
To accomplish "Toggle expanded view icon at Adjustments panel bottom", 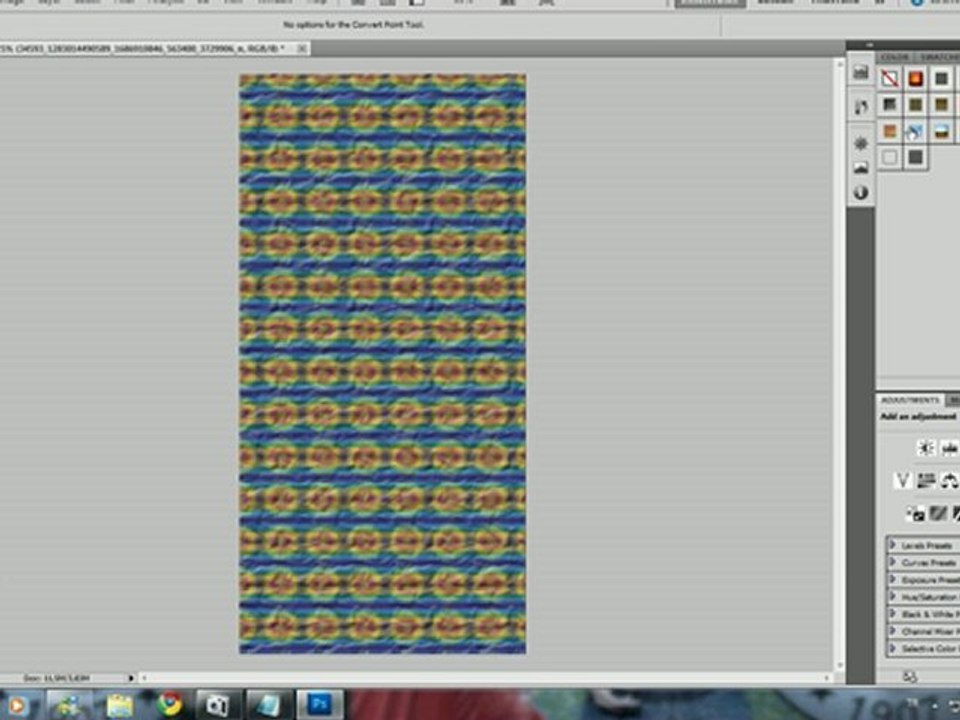I will (x=910, y=676).
